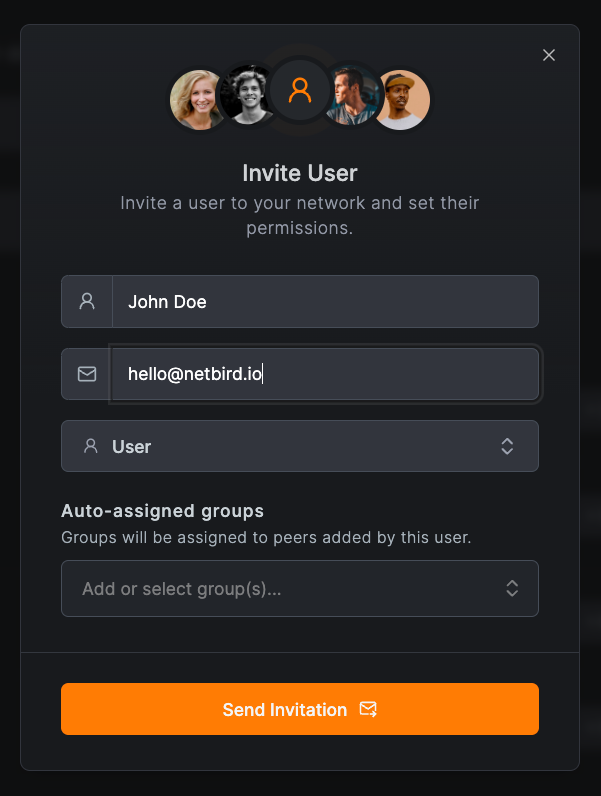The width and height of the screenshot is (601, 796).
Task: Expand role selector using its chevron arrows
Action: pyautogui.click(x=507, y=446)
